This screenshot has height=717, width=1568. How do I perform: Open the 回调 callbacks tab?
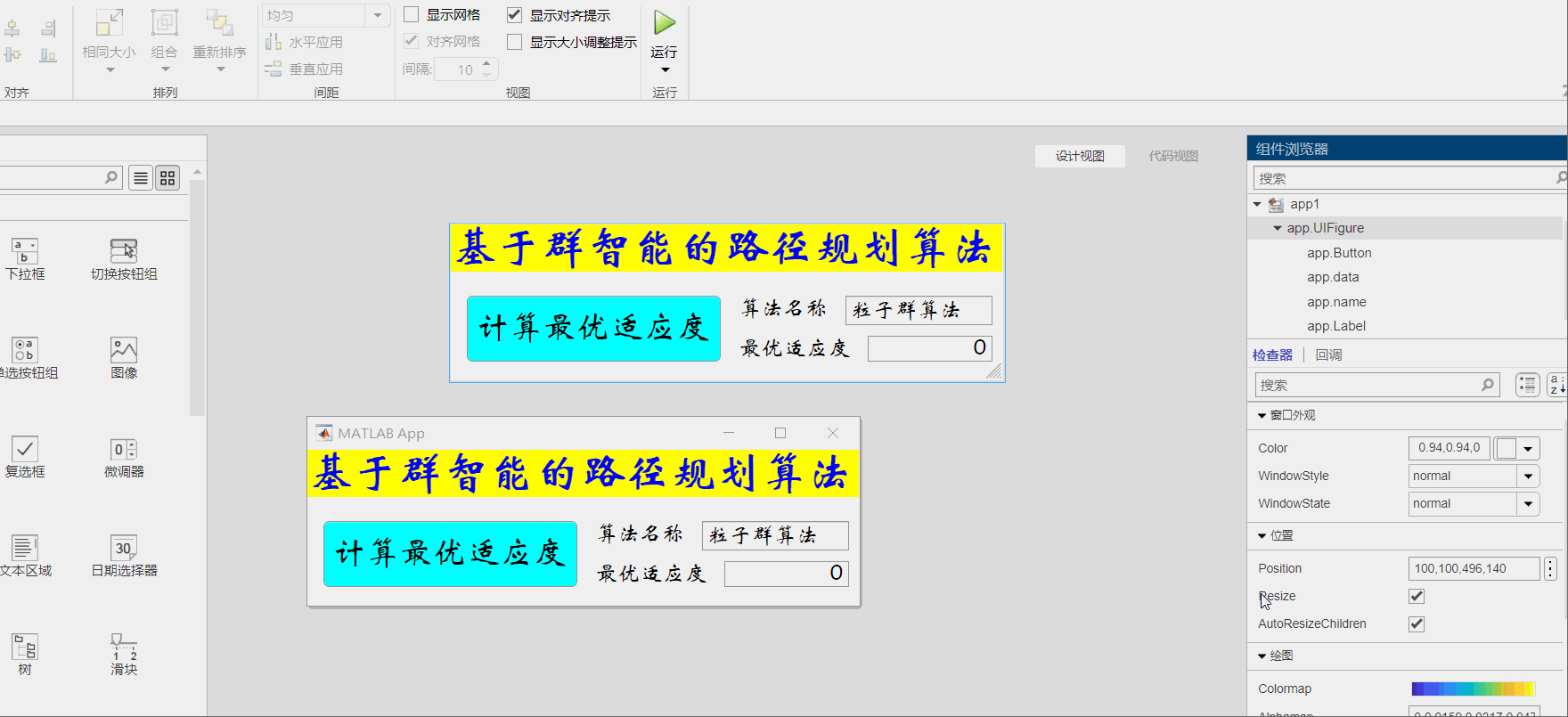point(1328,354)
